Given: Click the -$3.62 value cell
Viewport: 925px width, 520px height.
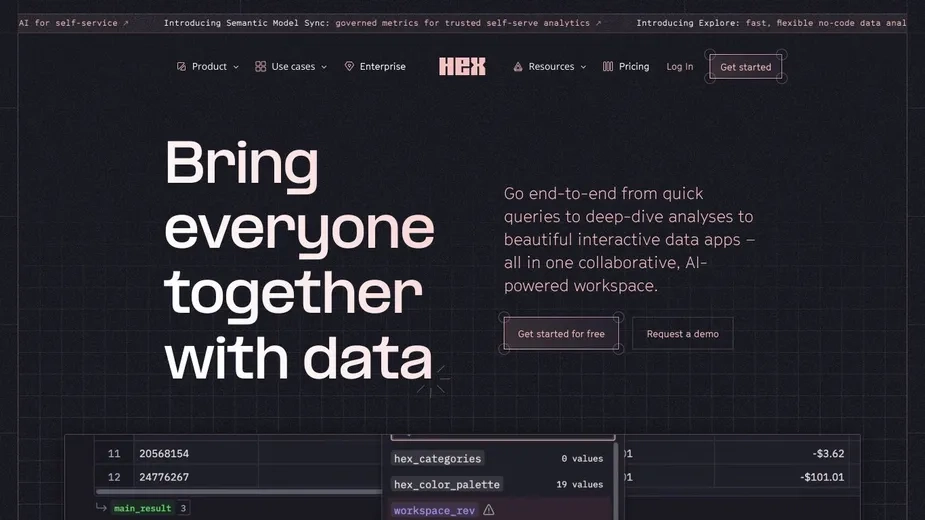Looking at the screenshot, I should 828,453.
